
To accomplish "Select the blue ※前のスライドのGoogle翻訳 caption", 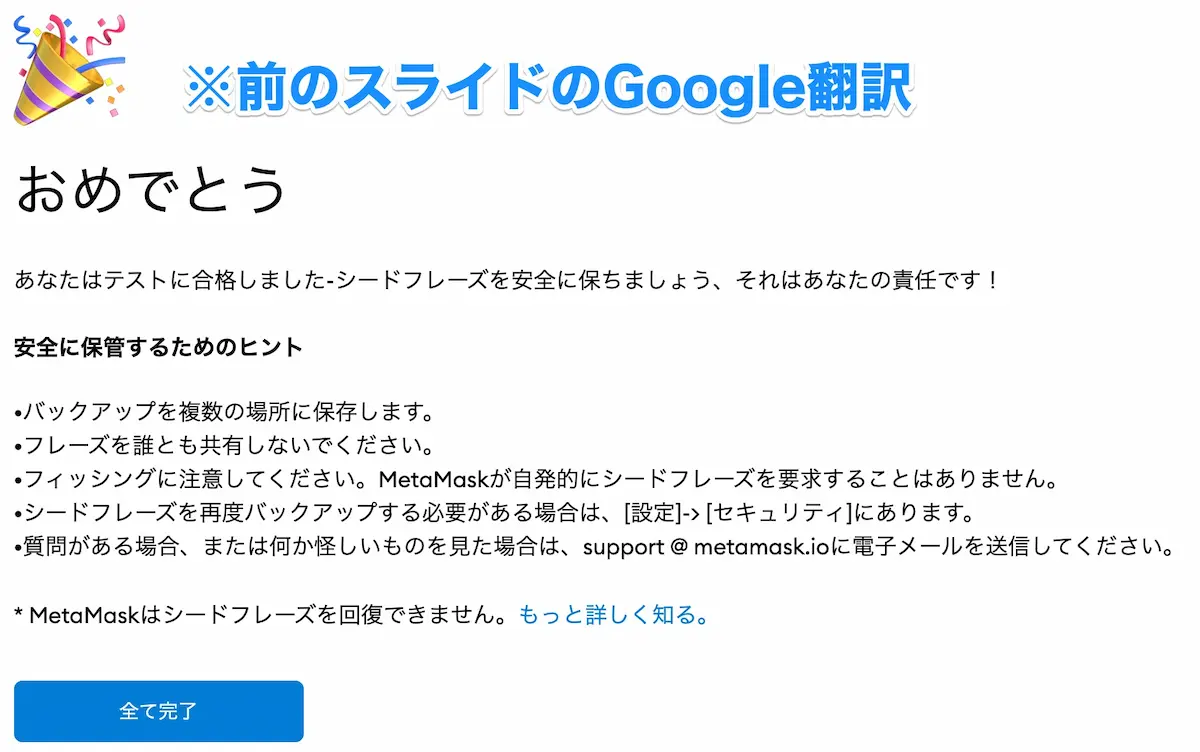I will click(x=550, y=89).
